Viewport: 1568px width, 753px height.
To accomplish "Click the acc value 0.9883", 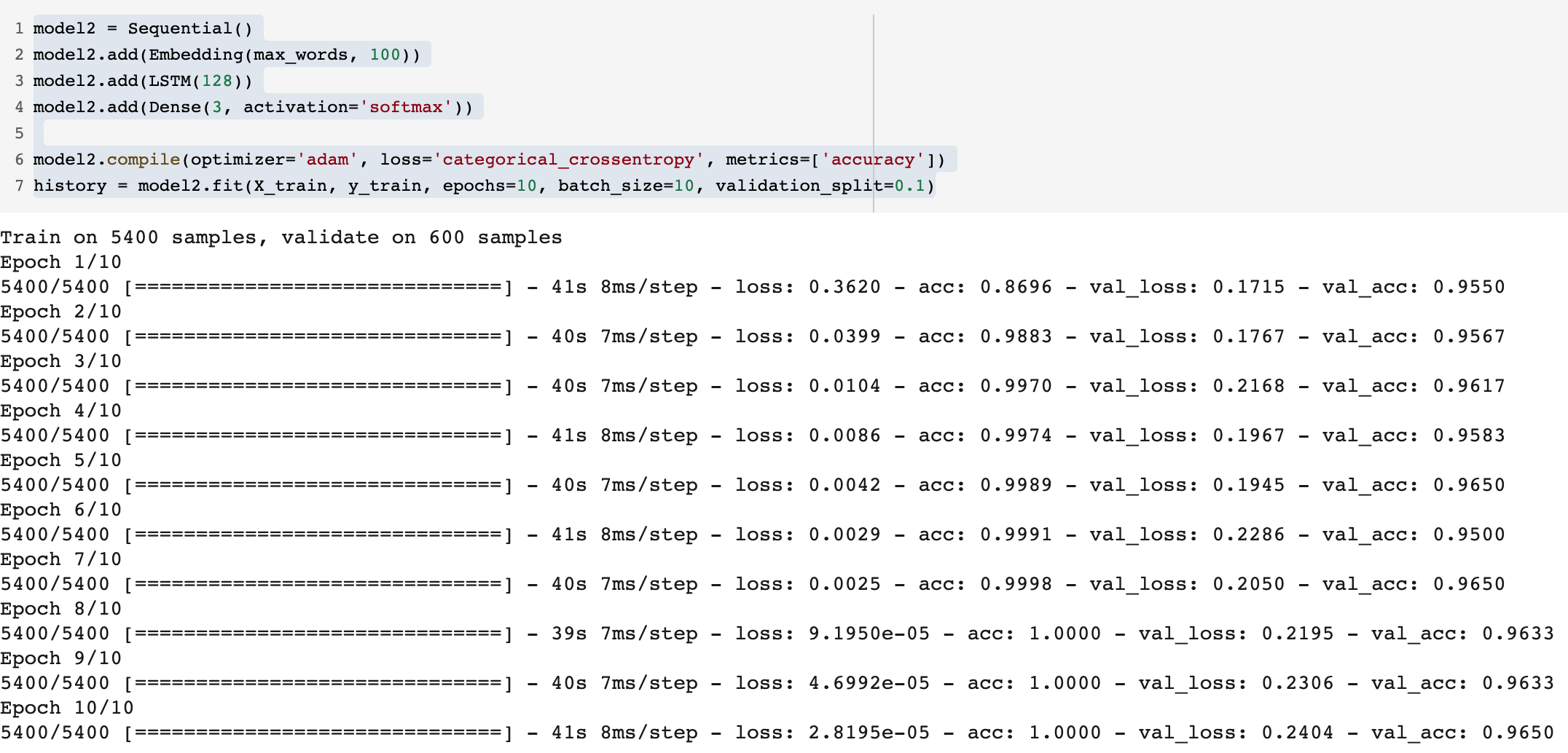I will point(1016,336).
